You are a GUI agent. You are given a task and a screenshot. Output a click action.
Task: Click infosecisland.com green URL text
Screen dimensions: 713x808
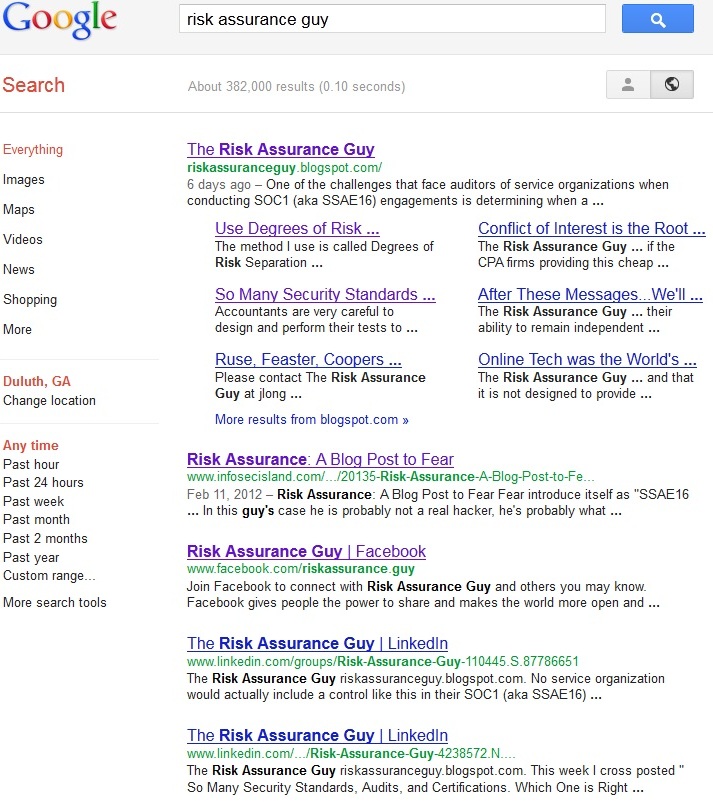391,477
